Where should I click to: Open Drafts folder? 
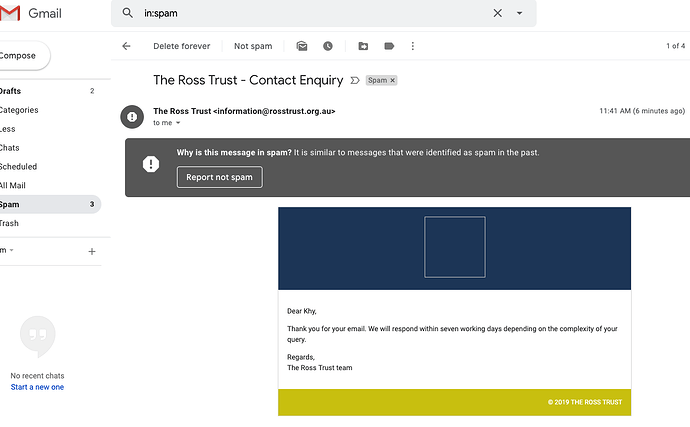pos(11,91)
